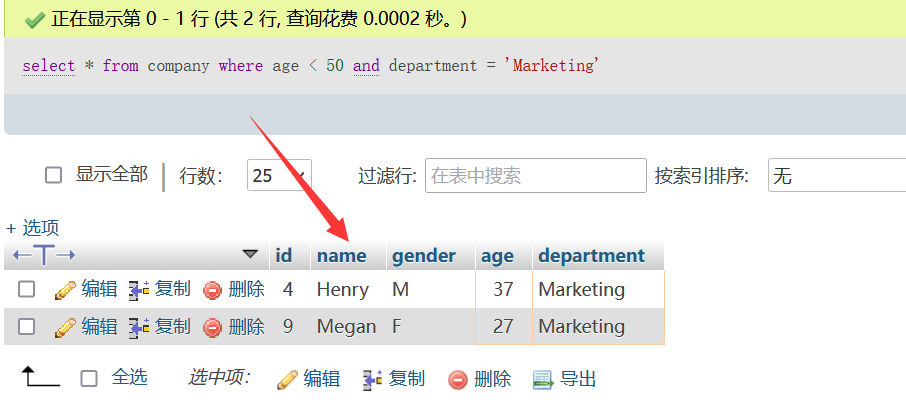This screenshot has height=405, width=906.
Task: Click 复制 link in Megan row
Action: coord(172,326)
